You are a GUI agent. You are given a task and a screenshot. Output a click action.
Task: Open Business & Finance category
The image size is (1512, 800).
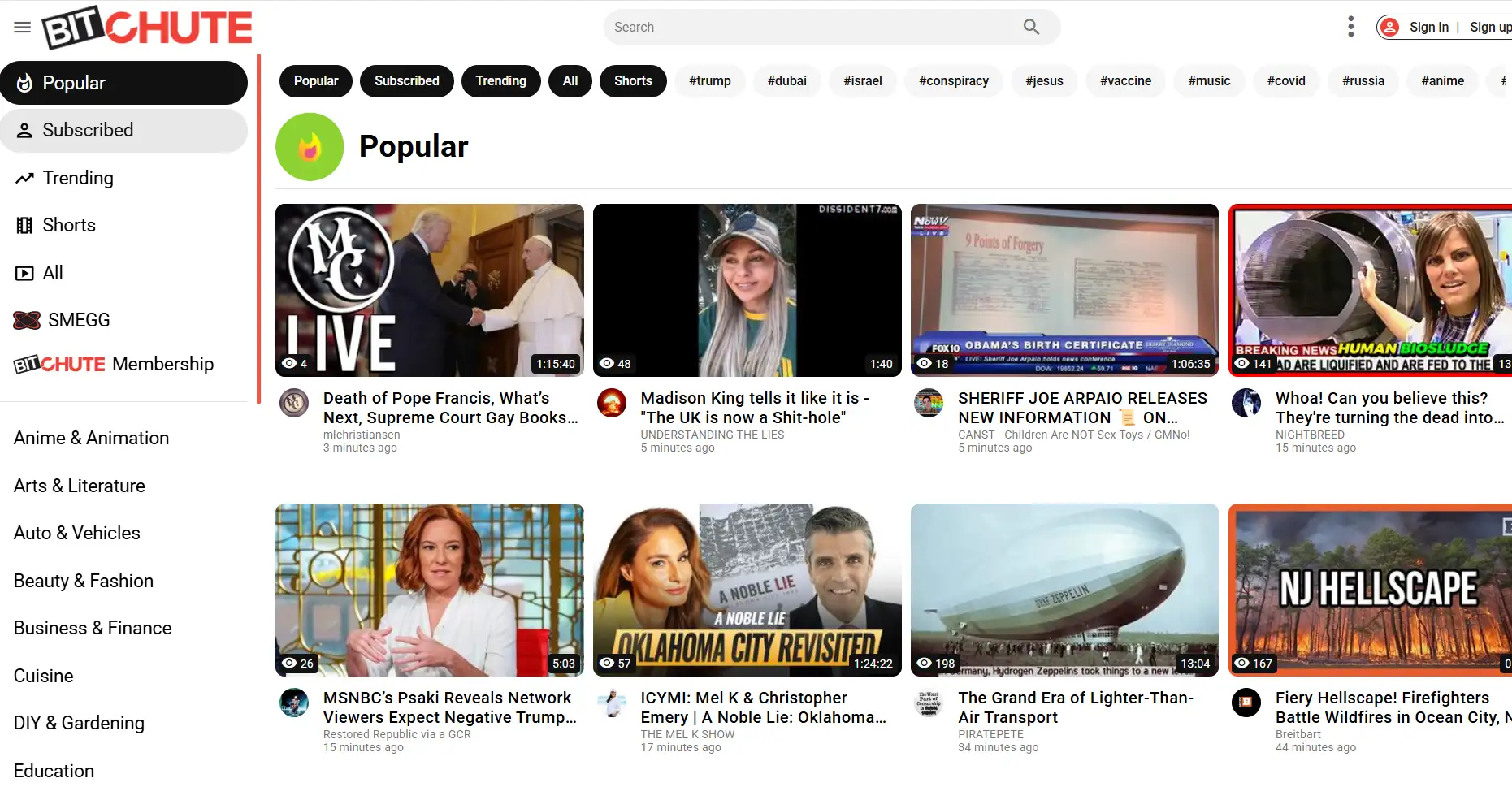coord(93,628)
